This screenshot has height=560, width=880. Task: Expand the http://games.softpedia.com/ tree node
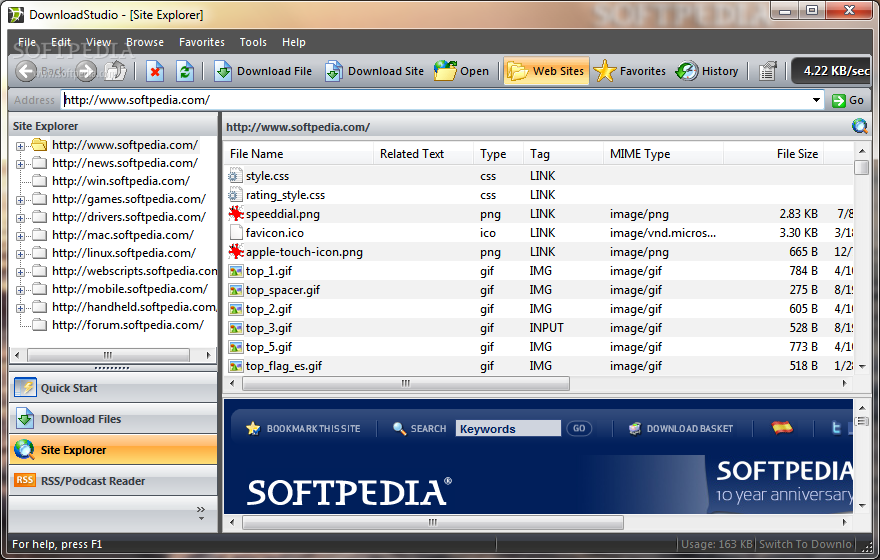(x=20, y=200)
